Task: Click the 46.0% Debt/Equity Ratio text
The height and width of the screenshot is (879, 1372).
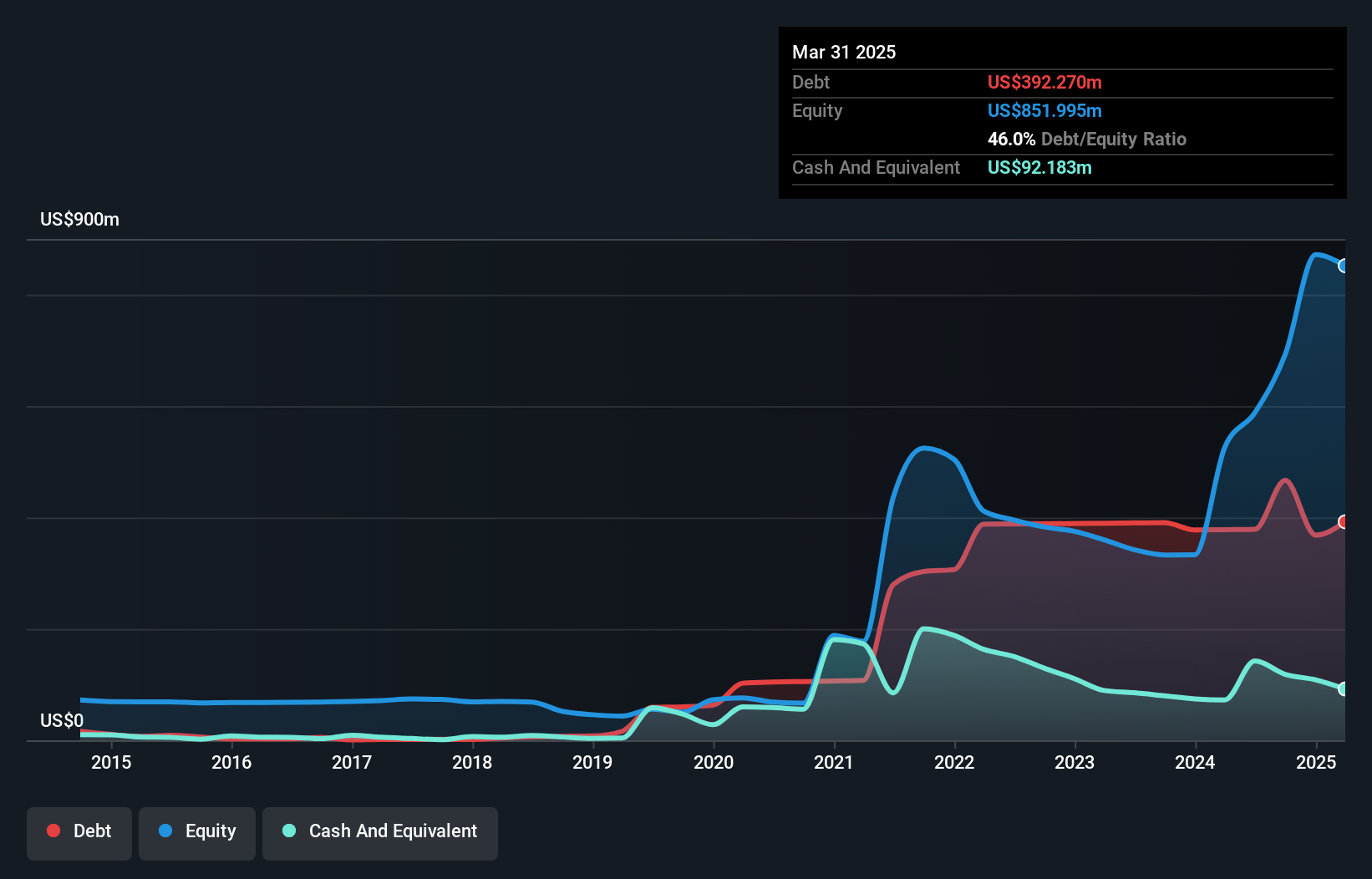Action: (1087, 139)
